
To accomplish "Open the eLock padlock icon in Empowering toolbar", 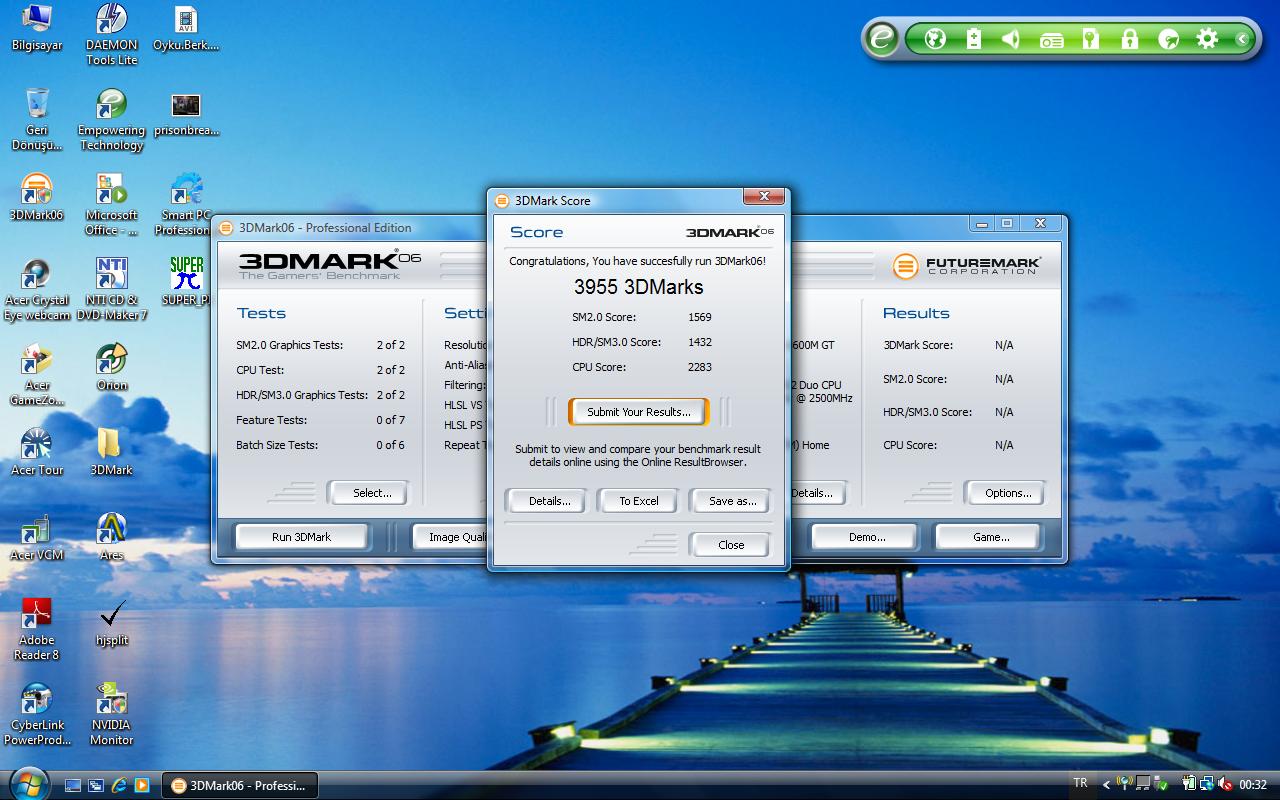I will 1130,39.
